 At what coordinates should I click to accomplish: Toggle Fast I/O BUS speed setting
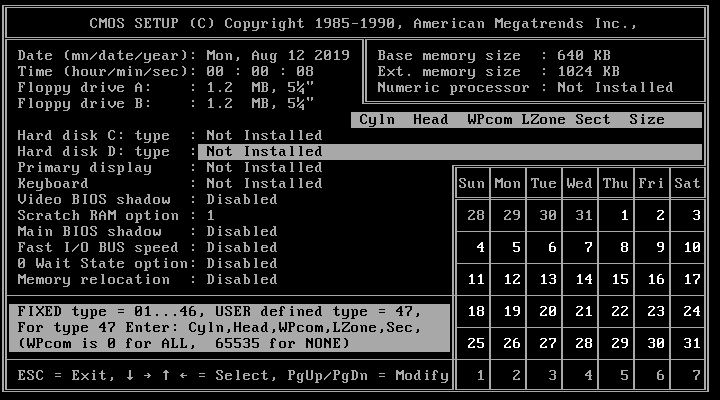(x=241, y=247)
